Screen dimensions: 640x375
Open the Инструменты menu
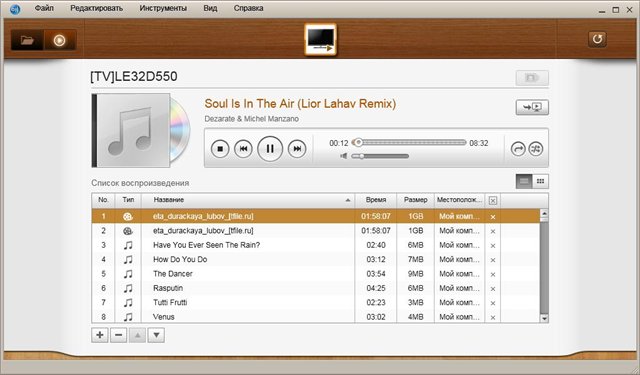(x=163, y=8)
